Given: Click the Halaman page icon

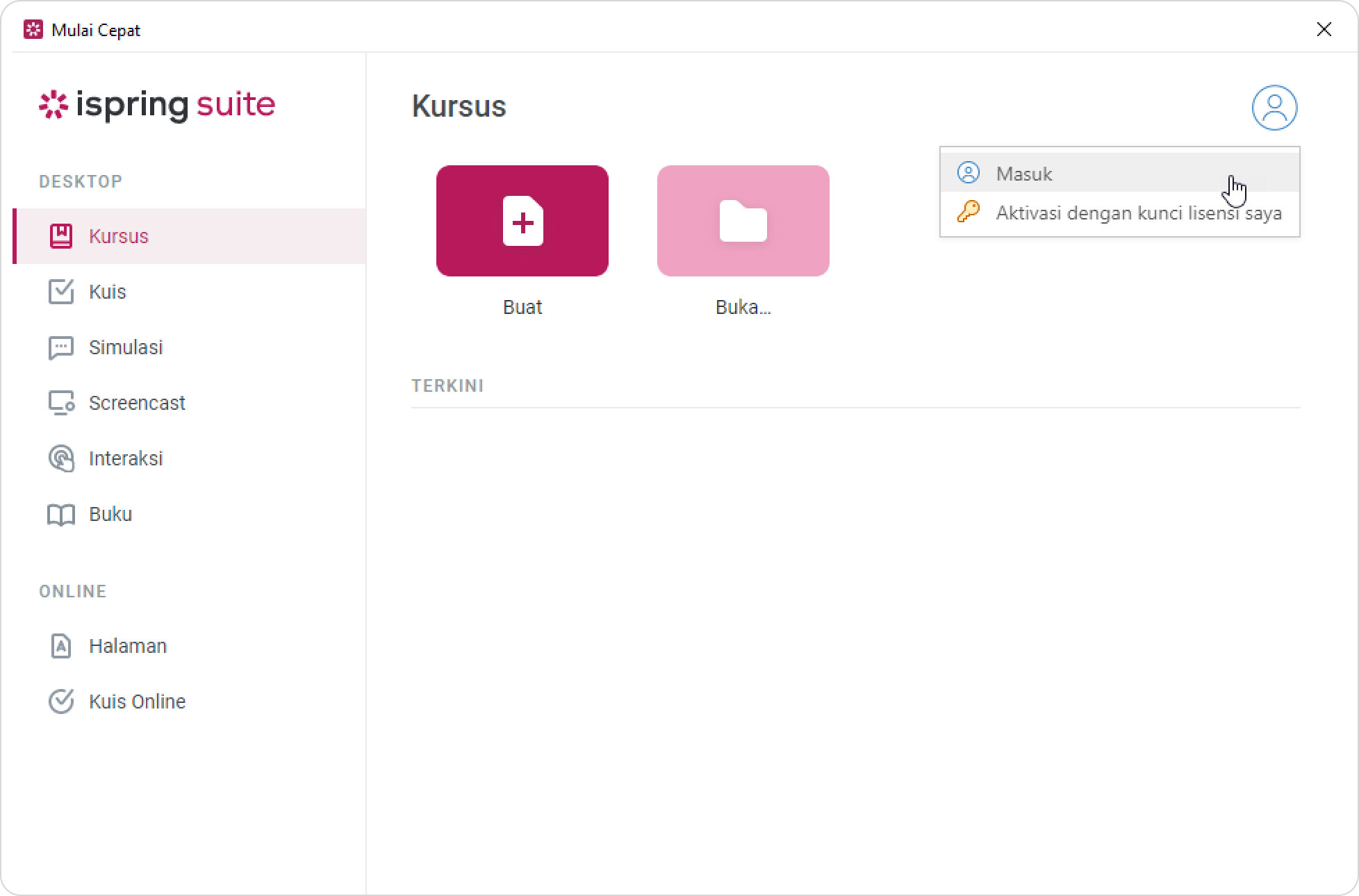Looking at the screenshot, I should click(x=61, y=646).
